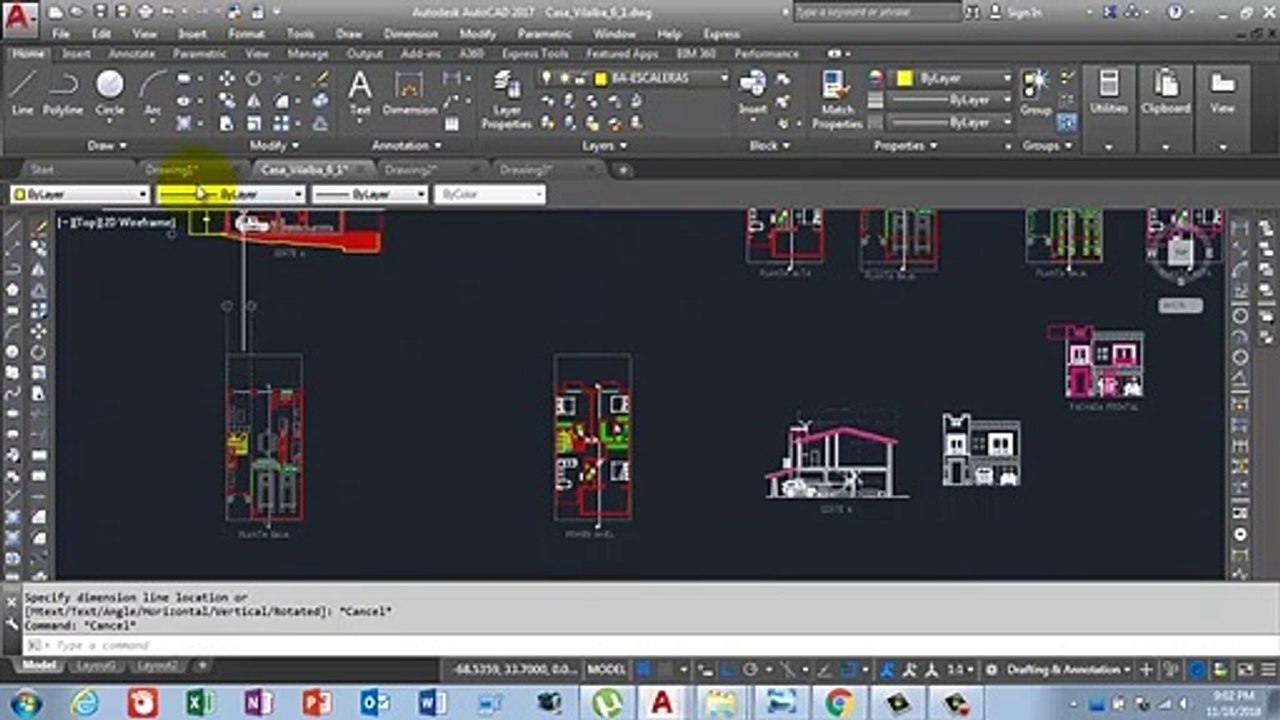Toggle snap mode in status bar
Image resolution: width=1280 pixels, height=720 pixels.
coord(665,670)
